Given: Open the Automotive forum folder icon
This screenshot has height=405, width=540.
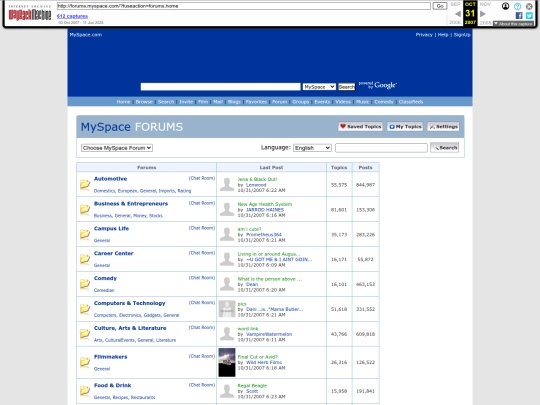Looking at the screenshot, I should click(x=85, y=184).
